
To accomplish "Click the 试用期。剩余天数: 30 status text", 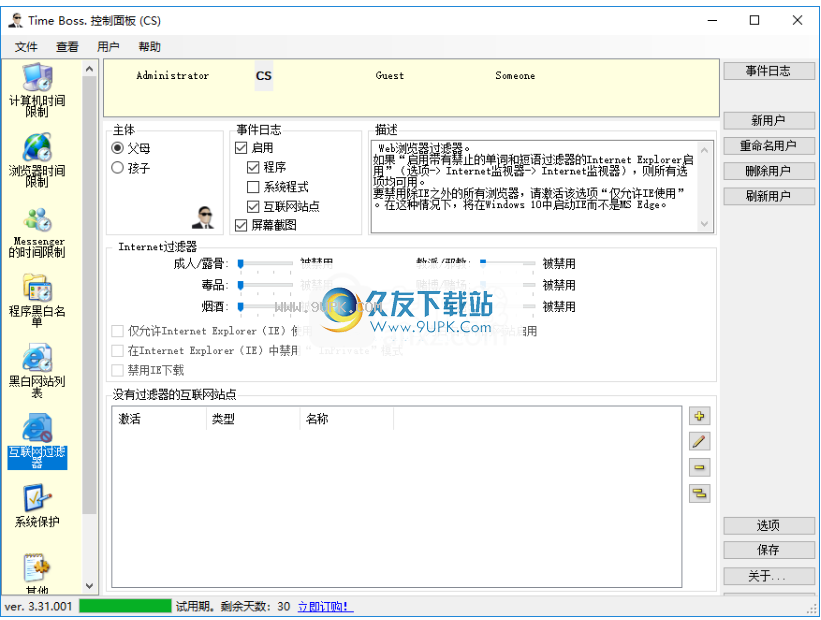I will (233, 607).
